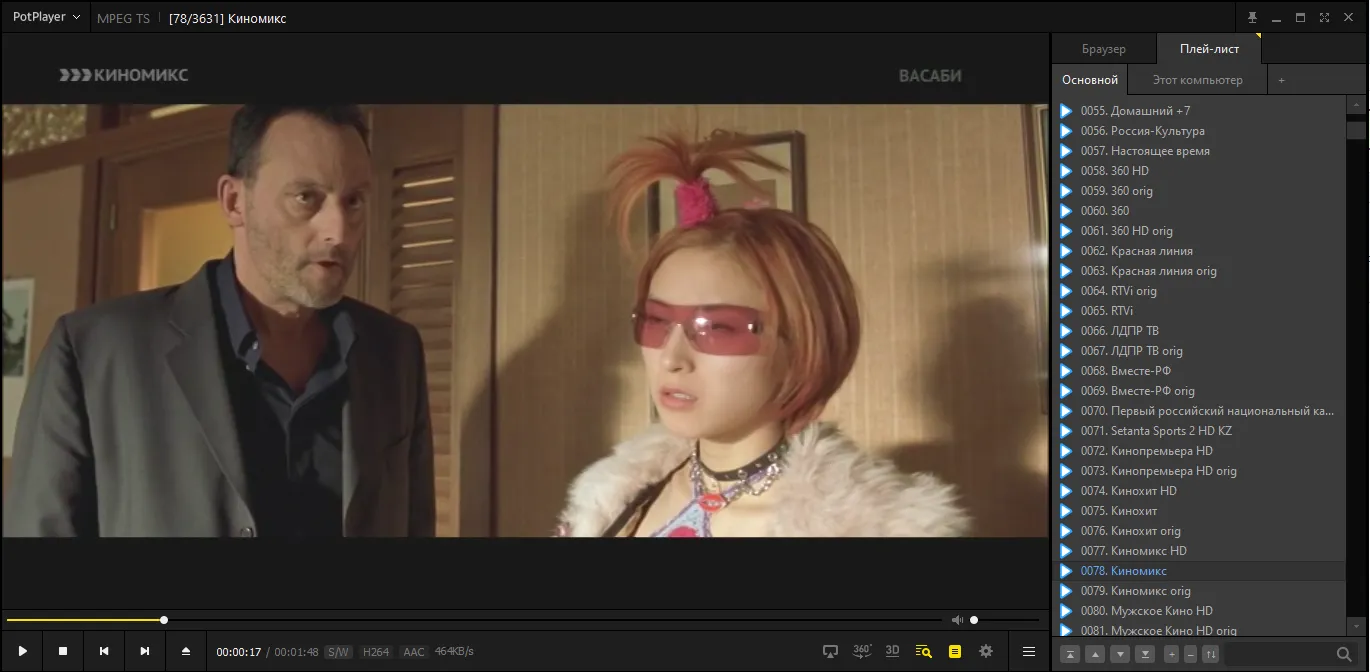Select 0057. Настоящее время channel
The image size is (1370, 672).
point(1198,151)
